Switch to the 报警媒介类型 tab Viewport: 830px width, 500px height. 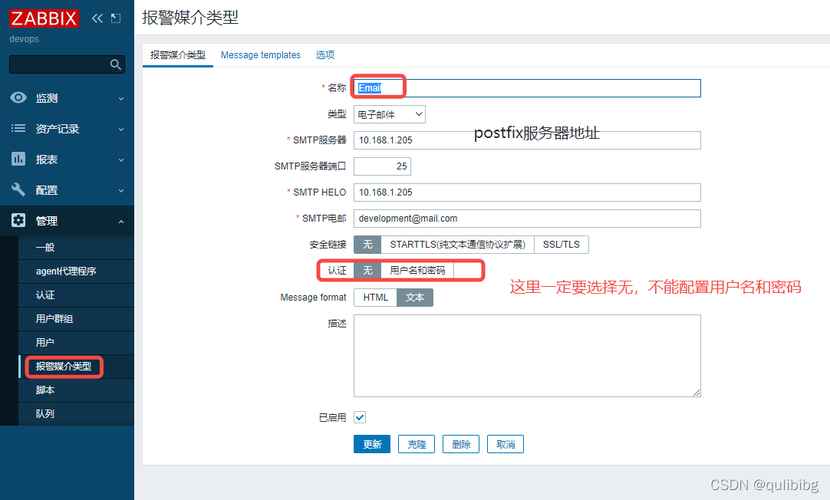(x=178, y=55)
